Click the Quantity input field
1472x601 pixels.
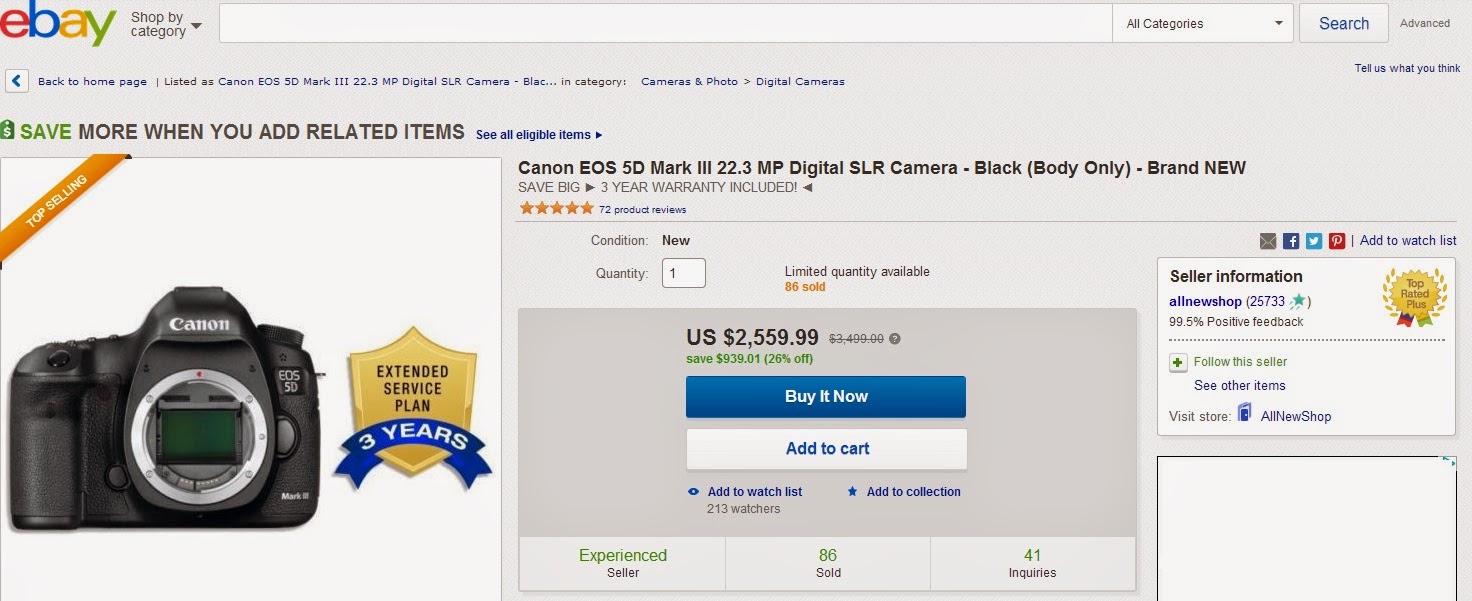pos(684,273)
